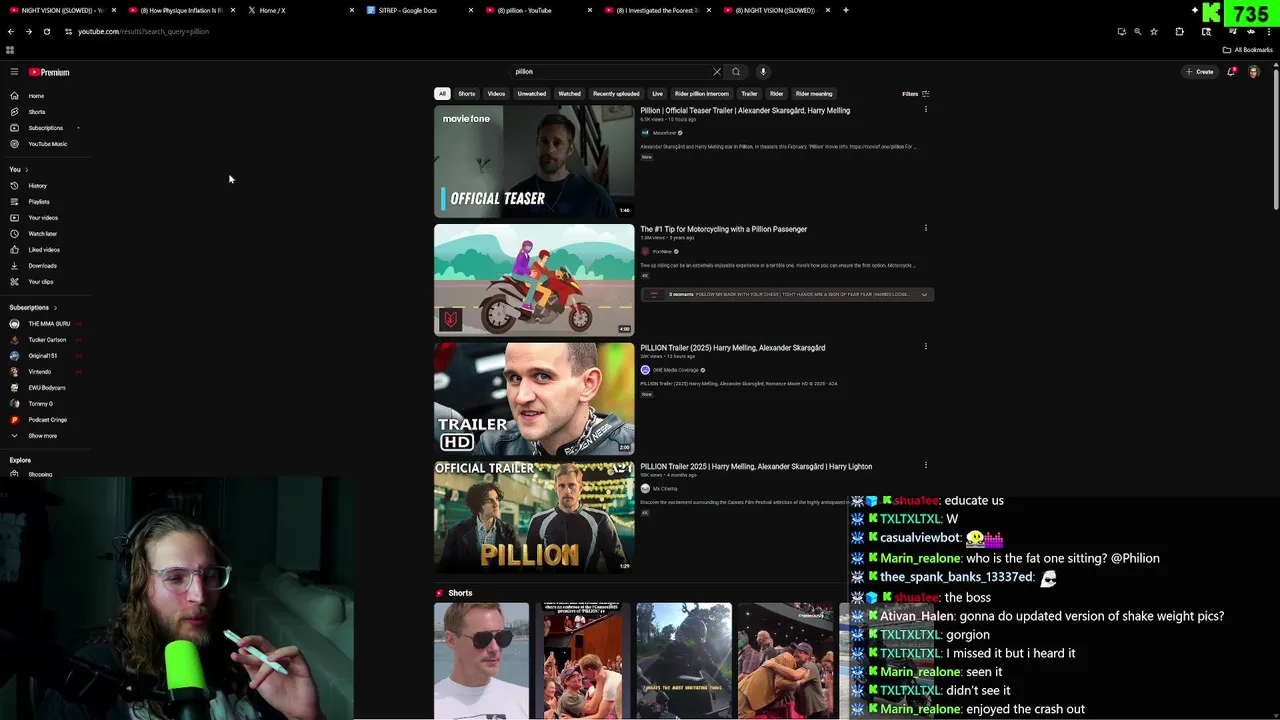Select the Trailer filter chip
The height and width of the screenshot is (720, 1280).
(x=749, y=94)
